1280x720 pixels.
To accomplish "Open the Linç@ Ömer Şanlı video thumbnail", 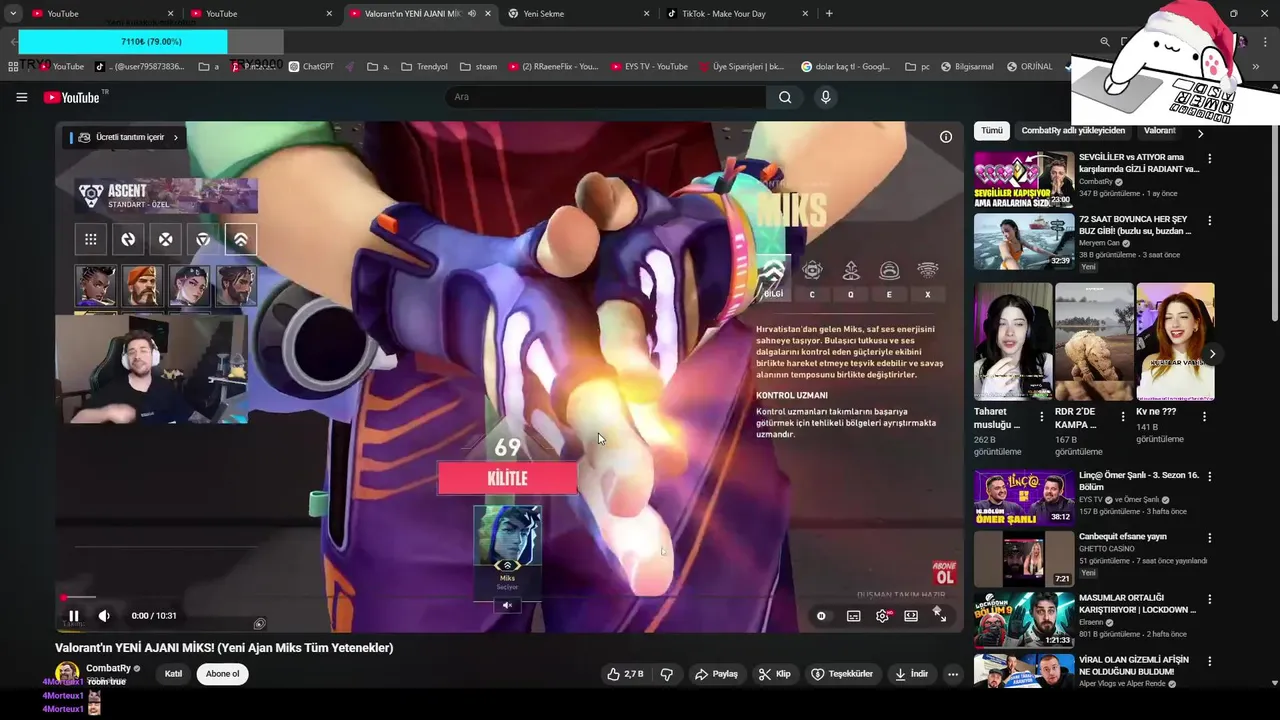I will coord(1024,497).
